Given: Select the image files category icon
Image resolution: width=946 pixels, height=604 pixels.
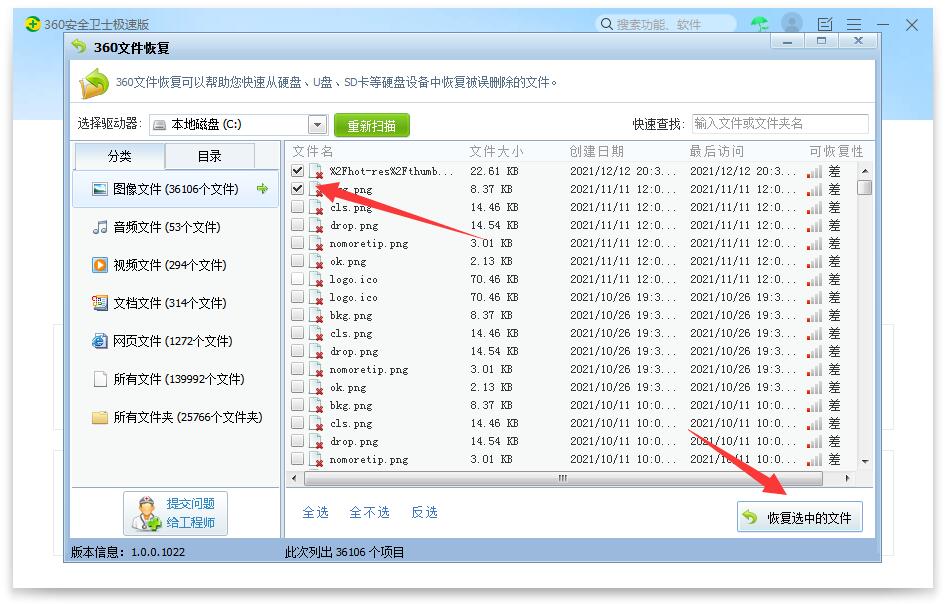Looking at the screenshot, I should 100,189.
